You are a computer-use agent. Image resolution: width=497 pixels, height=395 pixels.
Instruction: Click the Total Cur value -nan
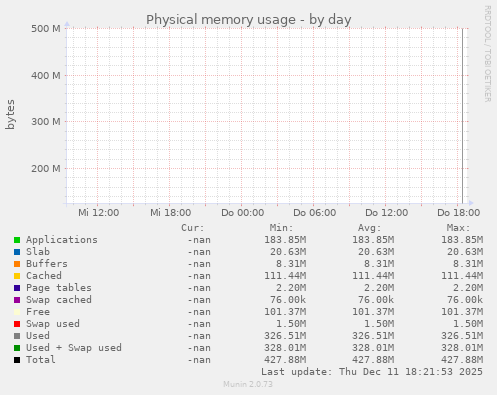199,360
